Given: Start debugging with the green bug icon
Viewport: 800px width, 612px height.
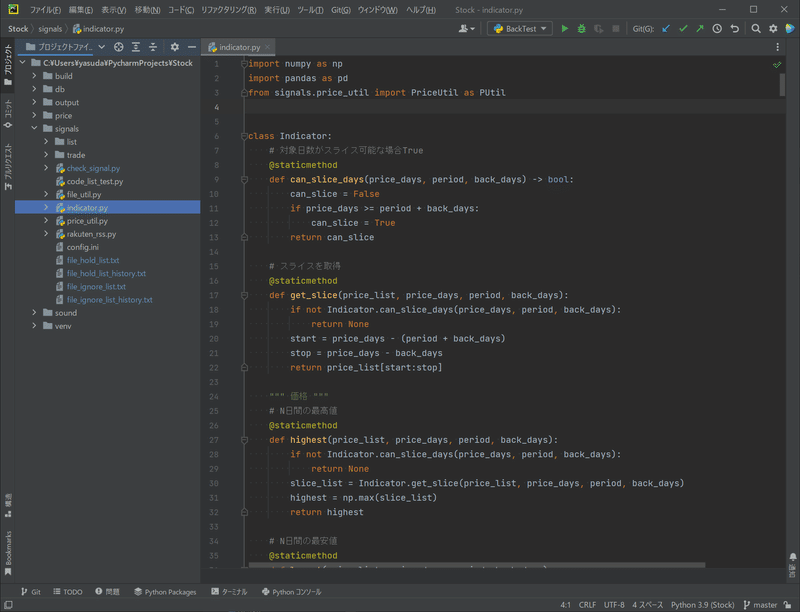Looking at the screenshot, I should [581, 29].
